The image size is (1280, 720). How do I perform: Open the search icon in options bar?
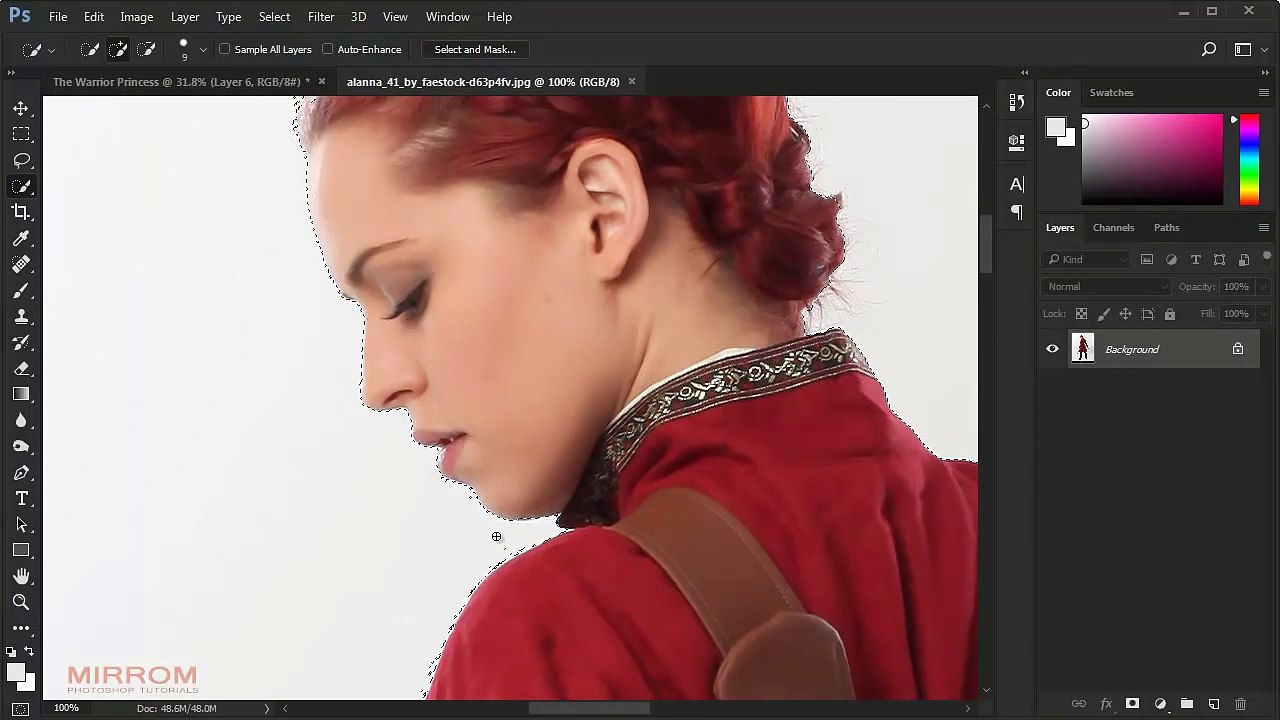pyautogui.click(x=1209, y=49)
